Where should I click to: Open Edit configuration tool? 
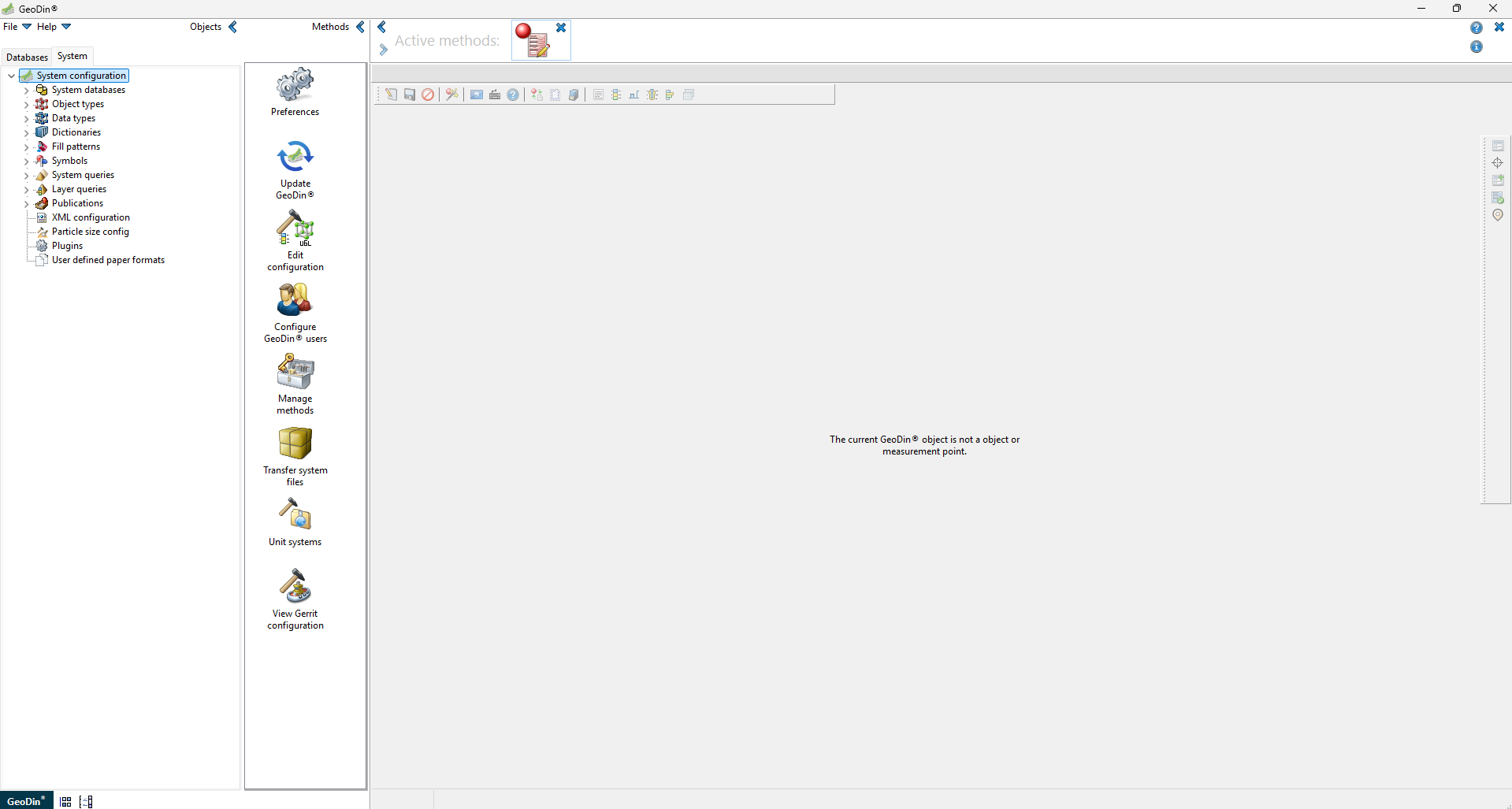coord(295,229)
